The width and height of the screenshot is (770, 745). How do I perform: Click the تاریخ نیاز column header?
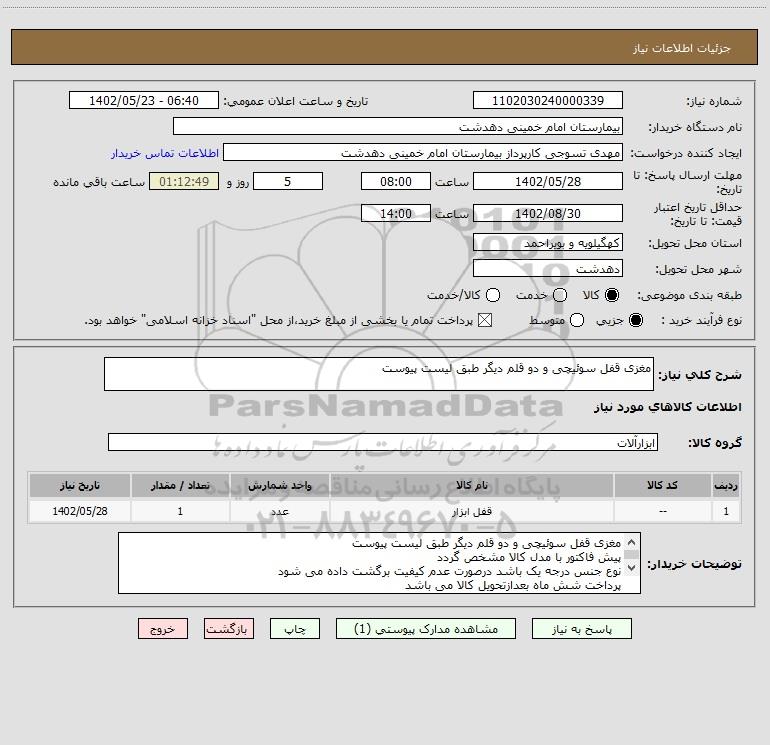pos(80,485)
